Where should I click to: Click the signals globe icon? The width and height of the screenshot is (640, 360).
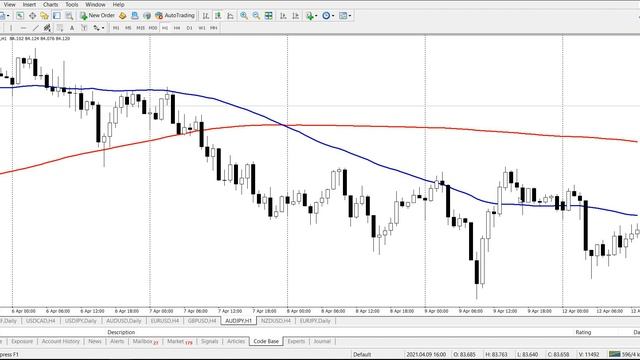pos(147,16)
